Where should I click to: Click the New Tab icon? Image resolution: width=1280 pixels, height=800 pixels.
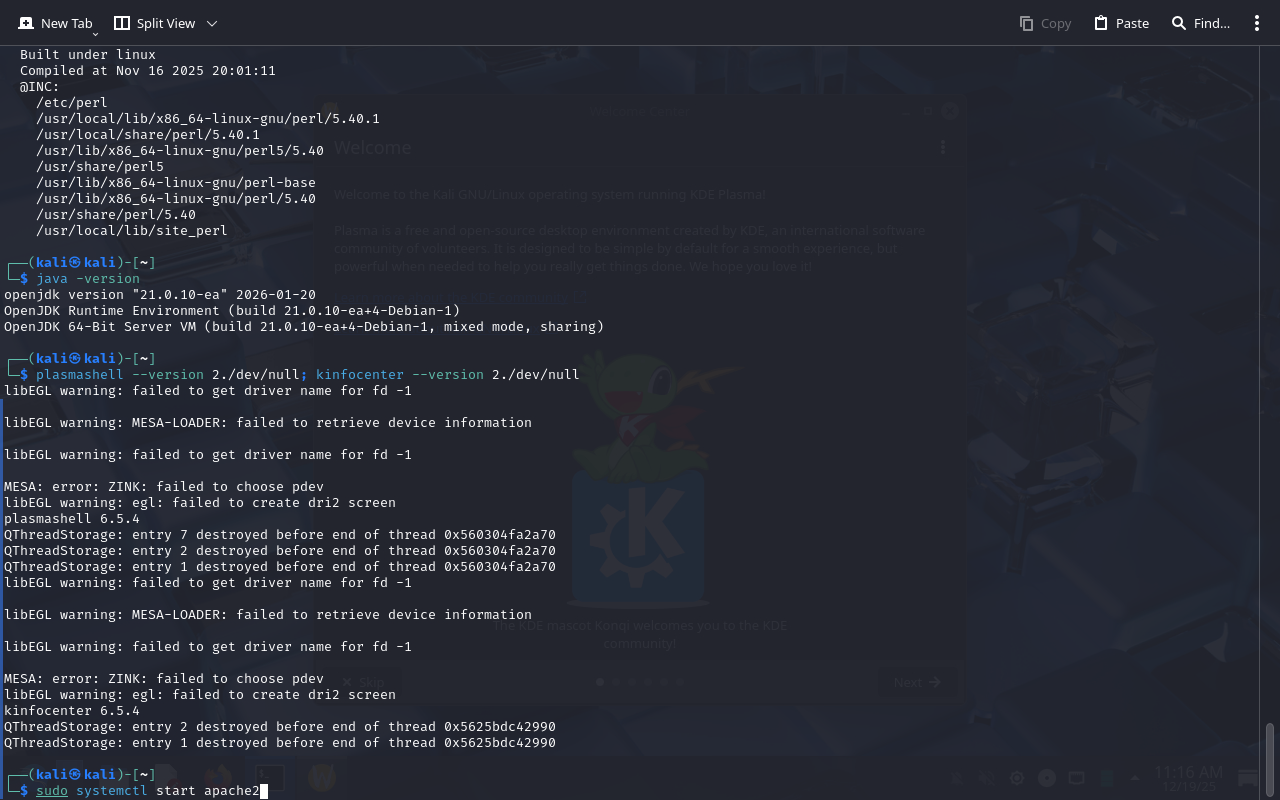coord(26,23)
